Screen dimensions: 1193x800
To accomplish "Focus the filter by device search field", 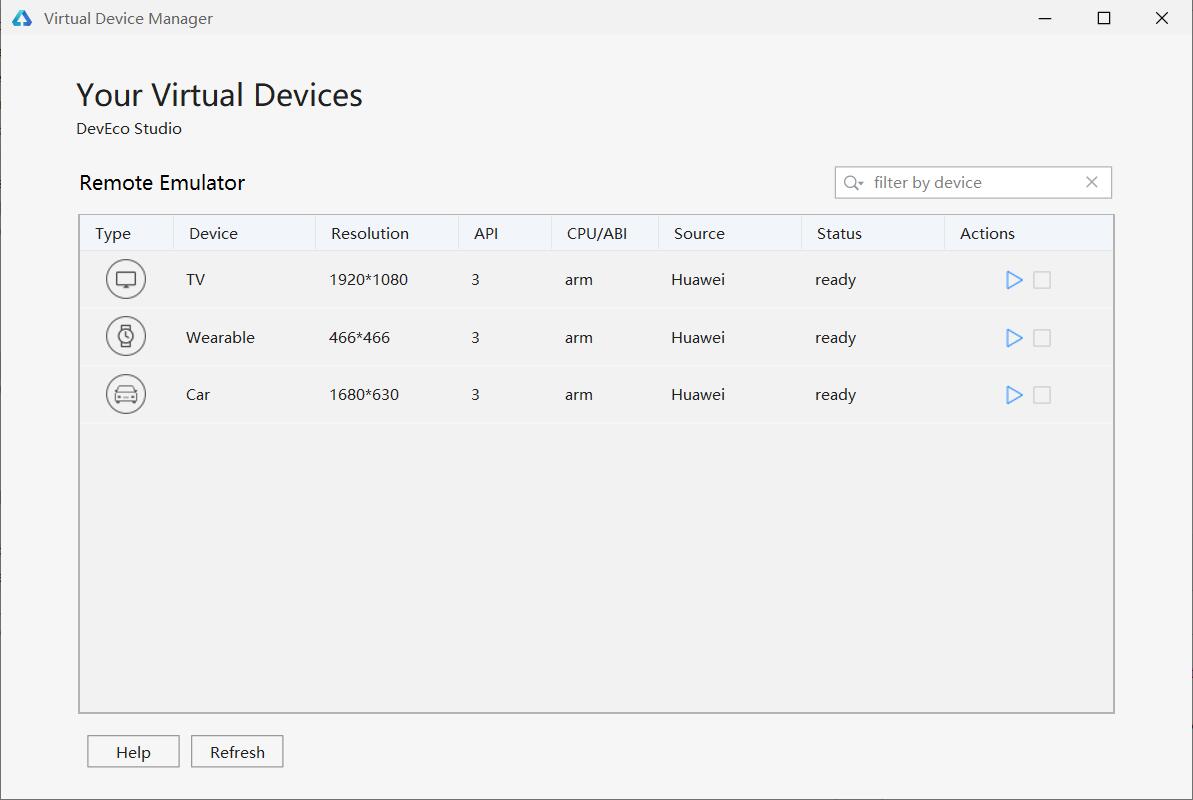I will [x=973, y=183].
